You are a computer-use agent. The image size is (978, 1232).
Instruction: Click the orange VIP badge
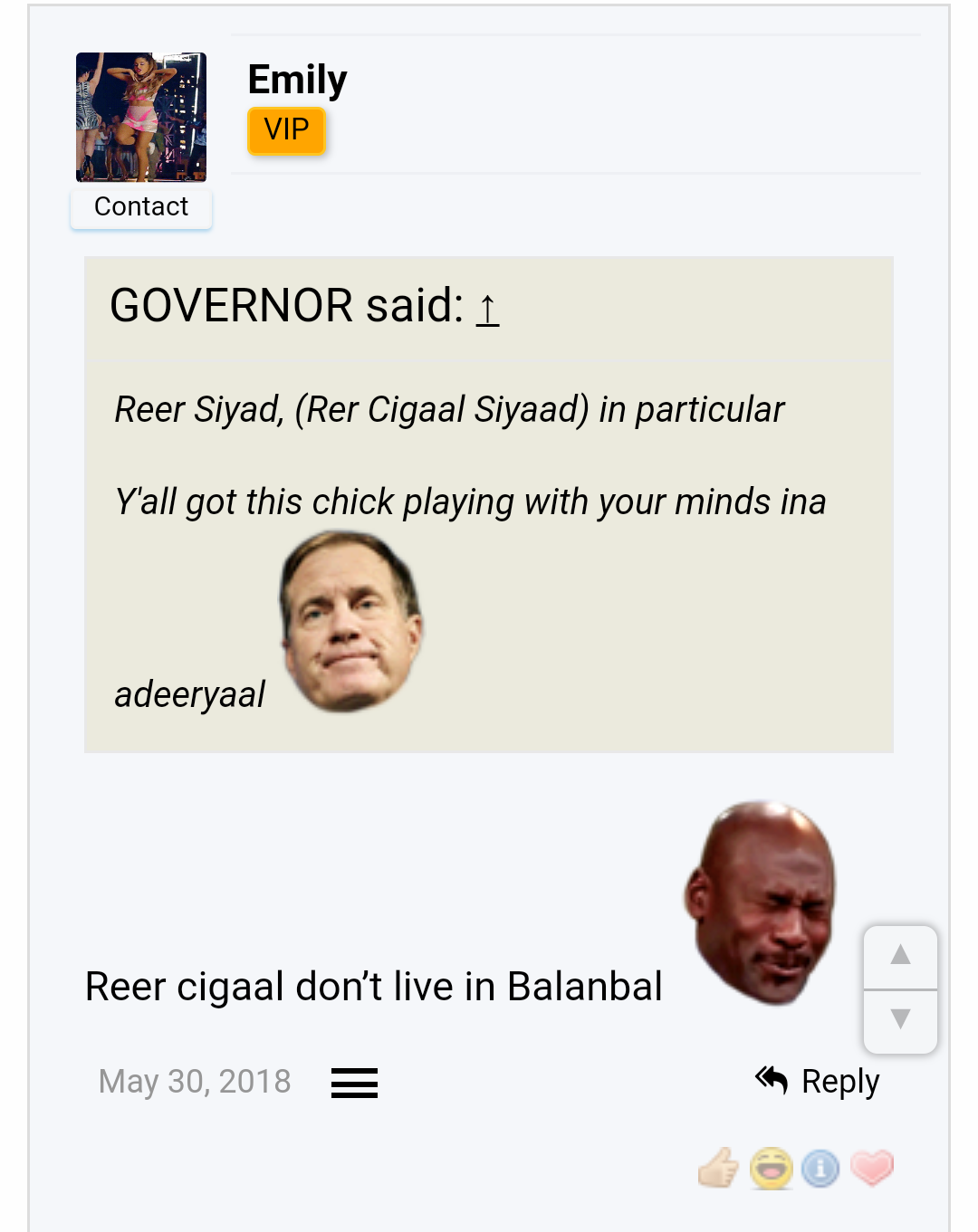point(286,130)
